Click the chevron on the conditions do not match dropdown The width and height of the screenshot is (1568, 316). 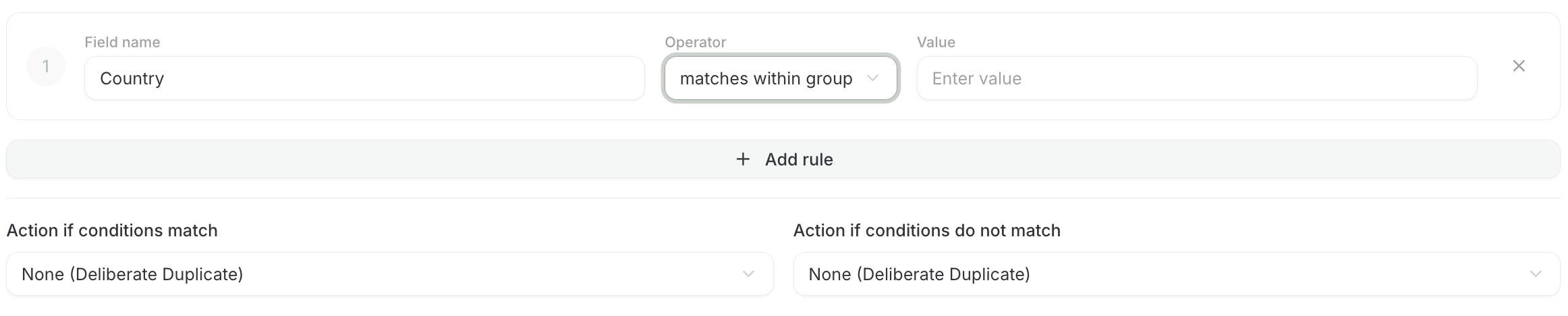pyautogui.click(x=1536, y=274)
